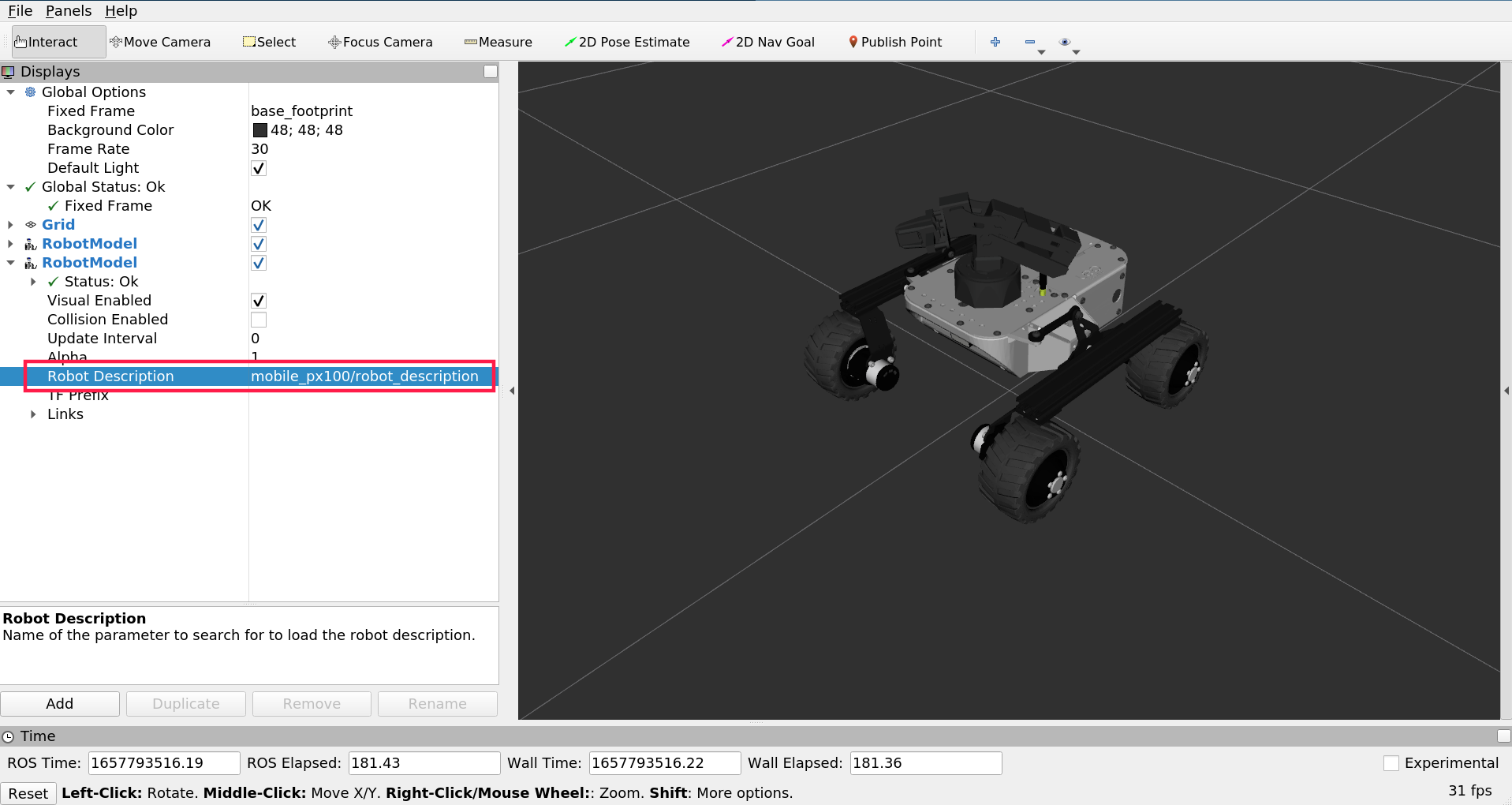
Task: Activate the Focus Camera tool
Action: coord(379,42)
